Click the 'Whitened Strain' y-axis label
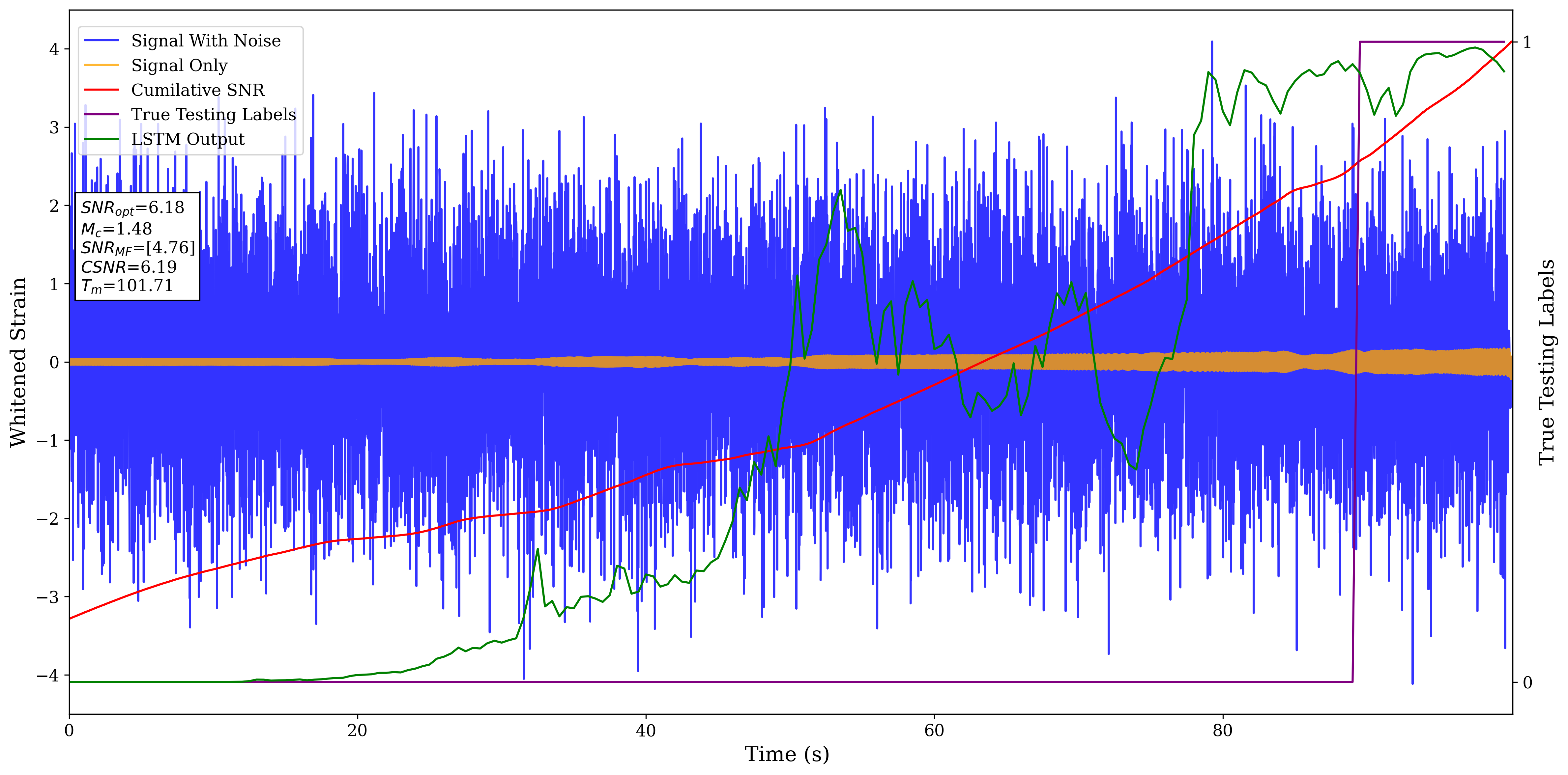This screenshot has height=775, width=1568. [18, 362]
